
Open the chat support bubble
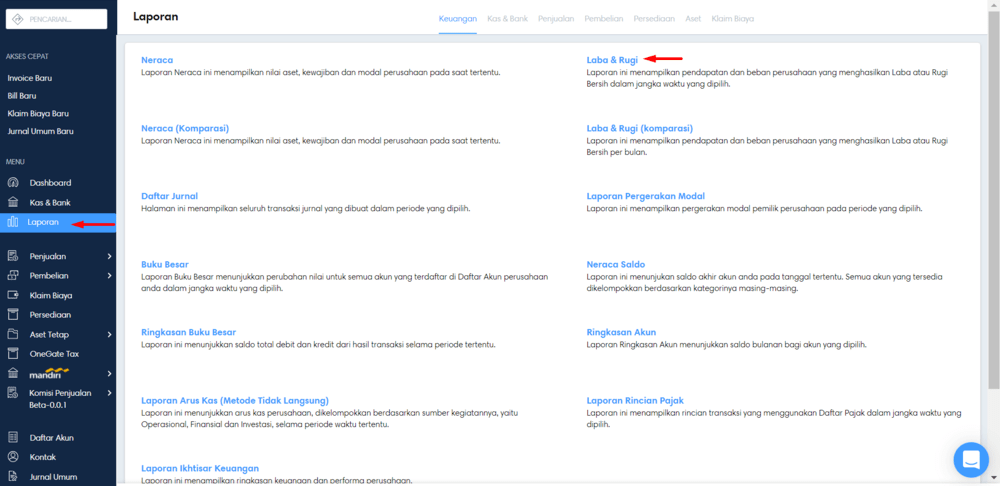(971, 459)
